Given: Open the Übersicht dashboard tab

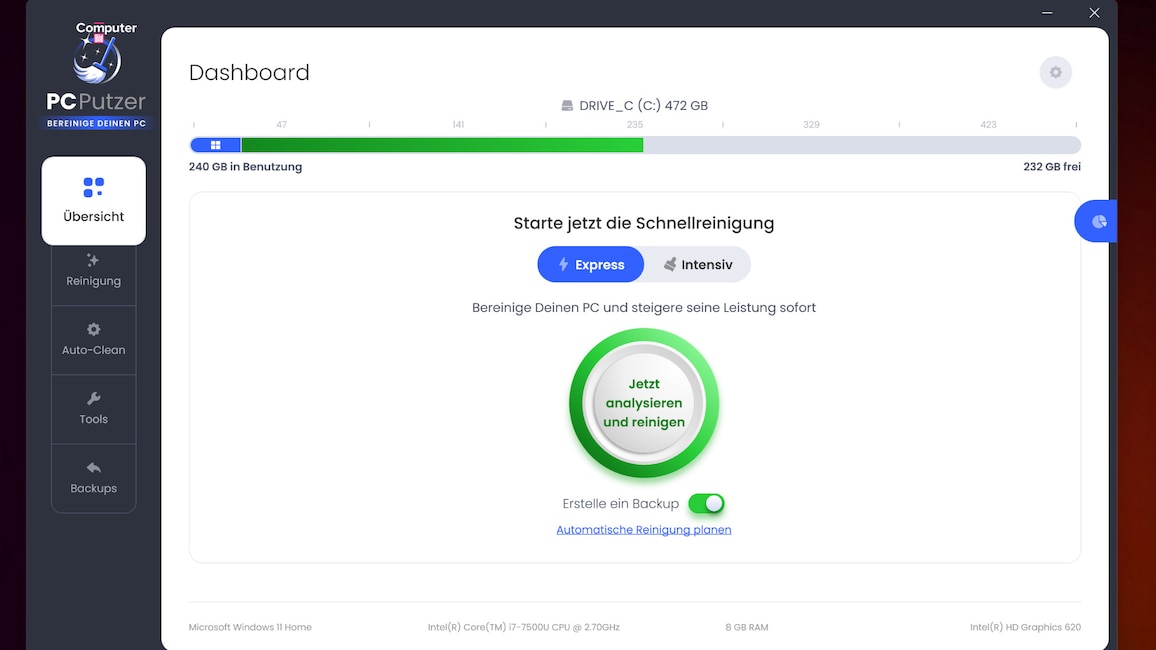Looking at the screenshot, I should tap(94, 200).
